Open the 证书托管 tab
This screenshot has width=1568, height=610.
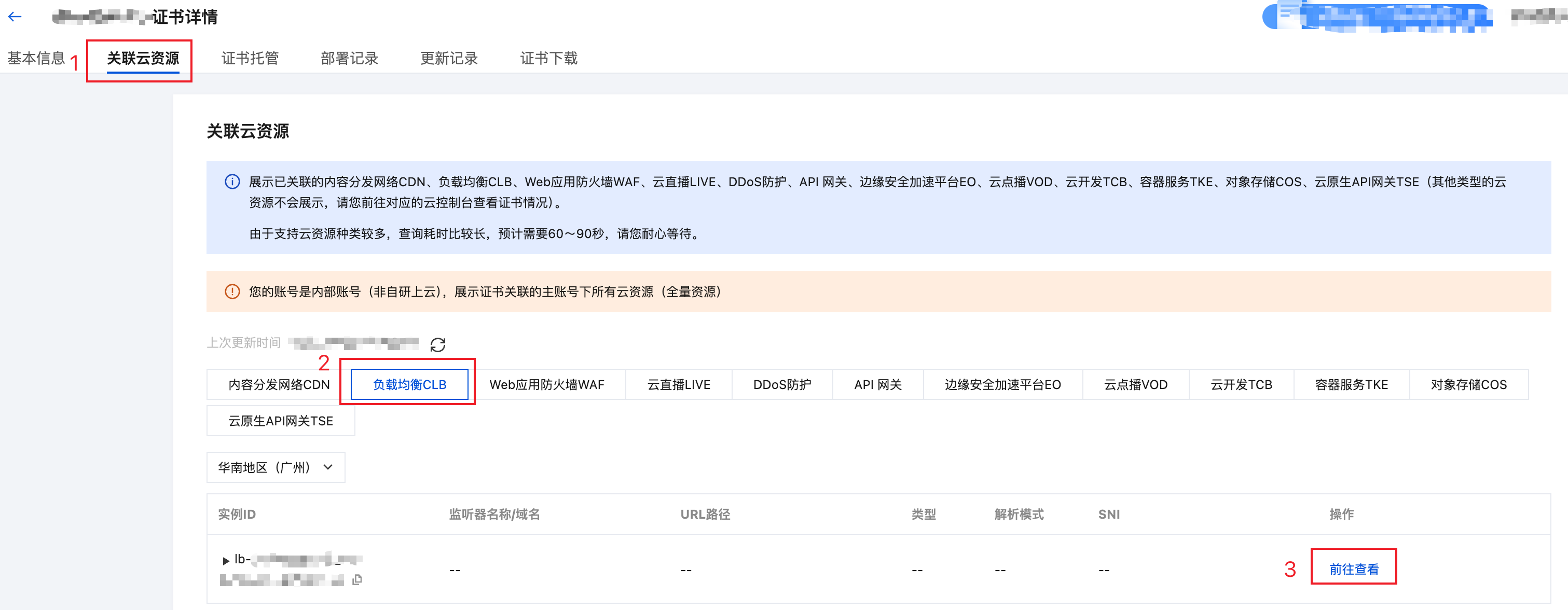pyautogui.click(x=250, y=59)
